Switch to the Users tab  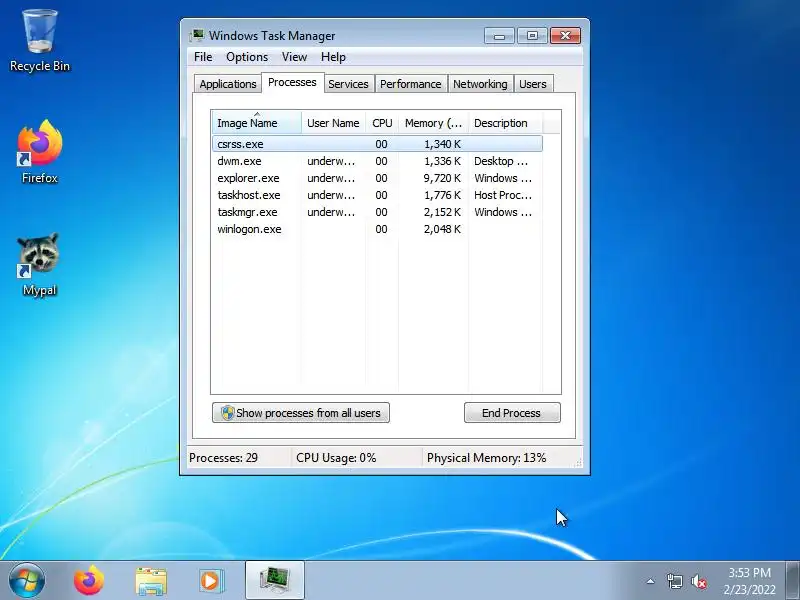click(x=533, y=84)
